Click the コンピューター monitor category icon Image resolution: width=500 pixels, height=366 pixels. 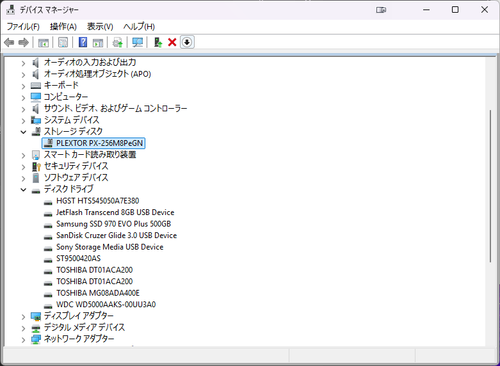[x=36, y=97]
